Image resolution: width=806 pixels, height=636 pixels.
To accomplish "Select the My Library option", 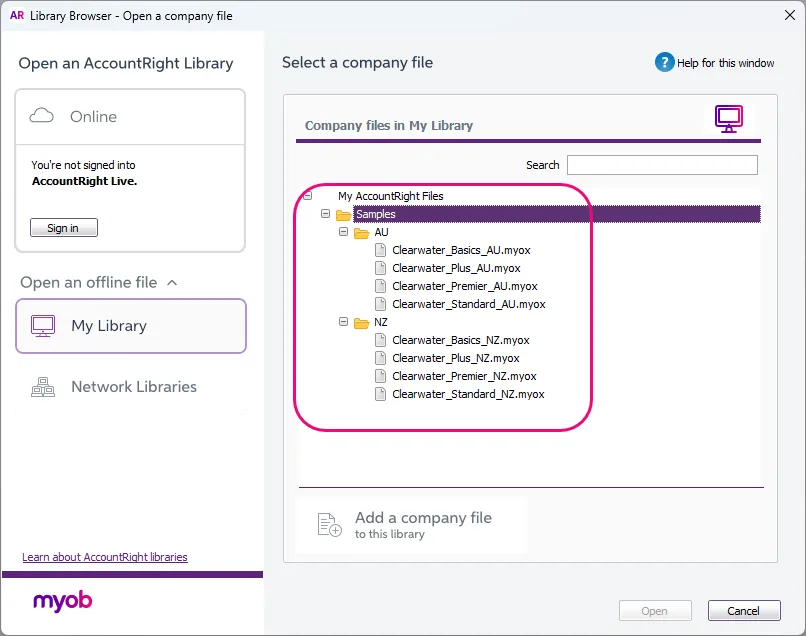I will pos(131,326).
